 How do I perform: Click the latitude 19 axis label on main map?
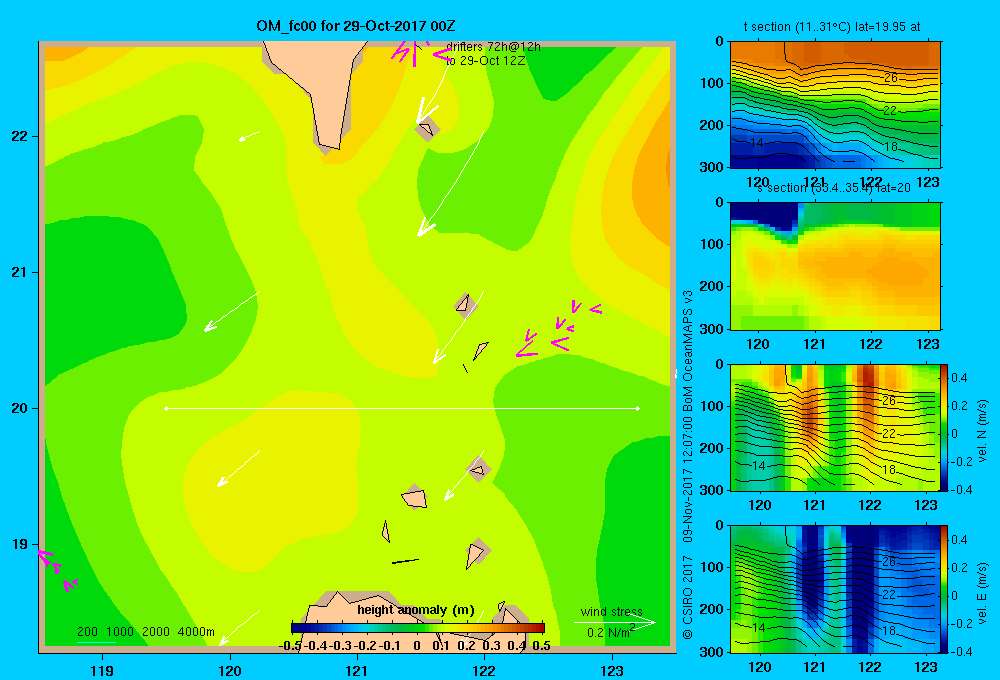tap(20, 544)
